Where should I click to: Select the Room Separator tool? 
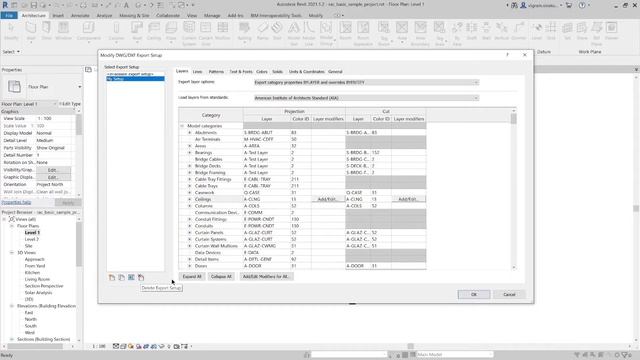pos(363,33)
